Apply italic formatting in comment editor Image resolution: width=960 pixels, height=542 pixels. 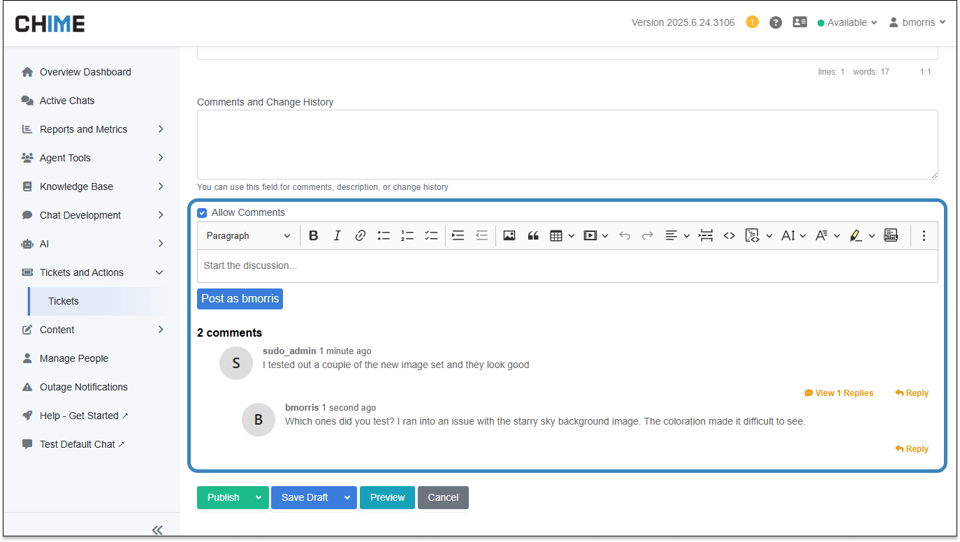(x=337, y=236)
